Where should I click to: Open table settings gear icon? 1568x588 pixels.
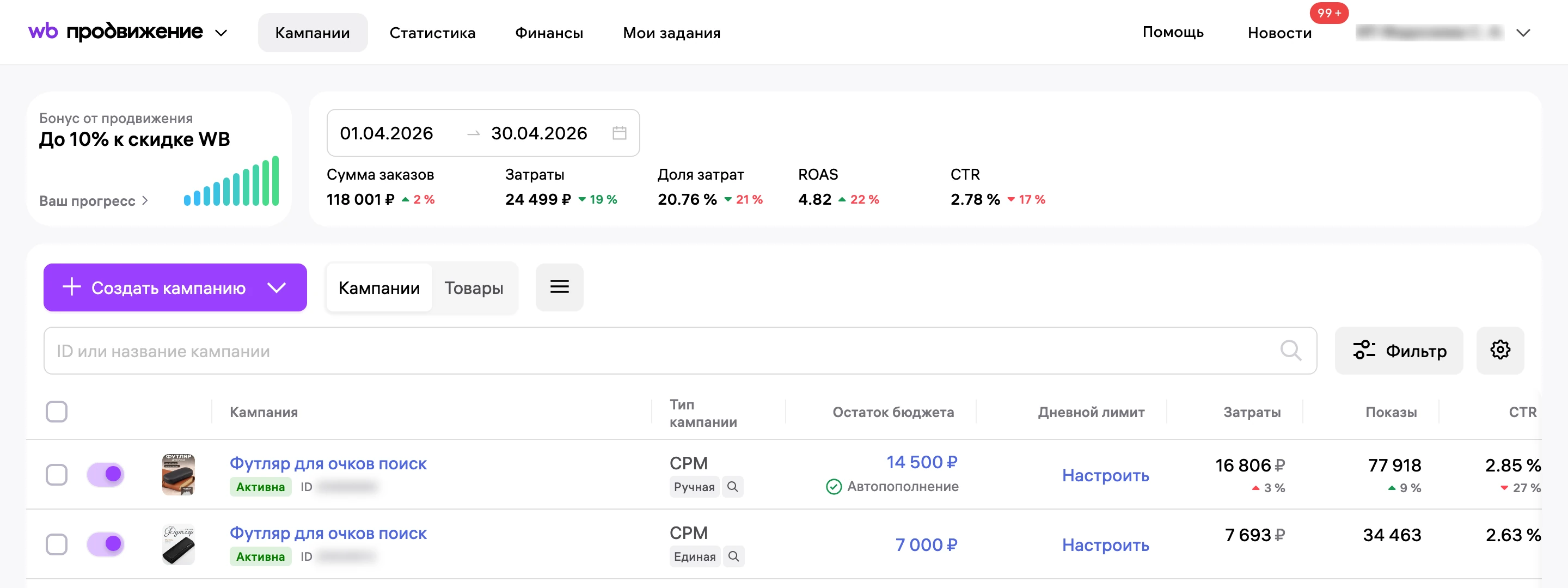click(1500, 350)
